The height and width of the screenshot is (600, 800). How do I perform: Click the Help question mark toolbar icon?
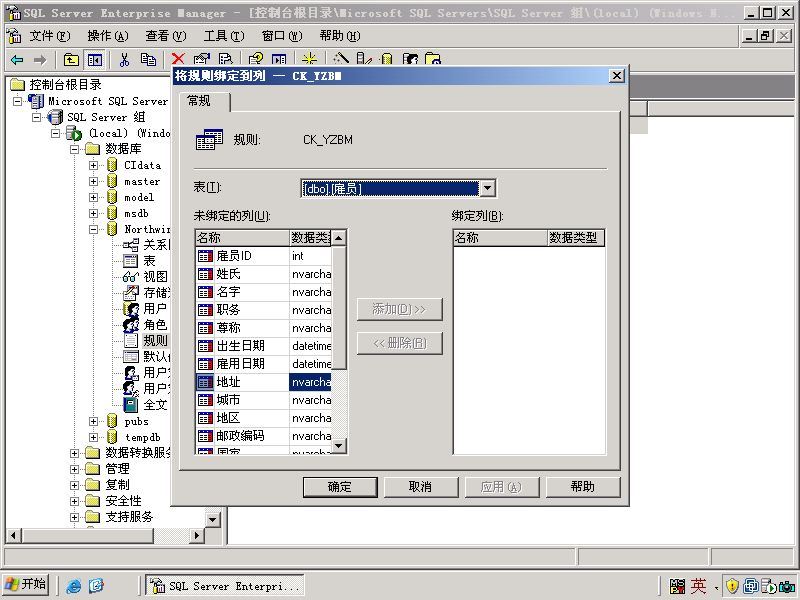pyautogui.click(x=256, y=59)
